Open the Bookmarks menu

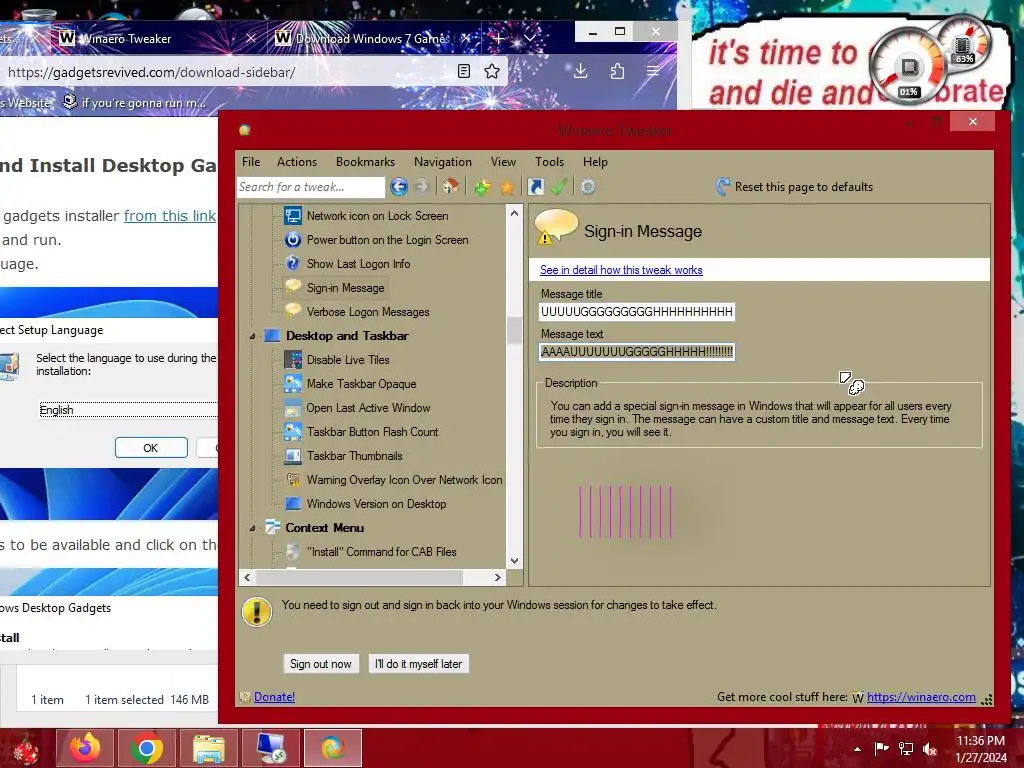(x=365, y=162)
